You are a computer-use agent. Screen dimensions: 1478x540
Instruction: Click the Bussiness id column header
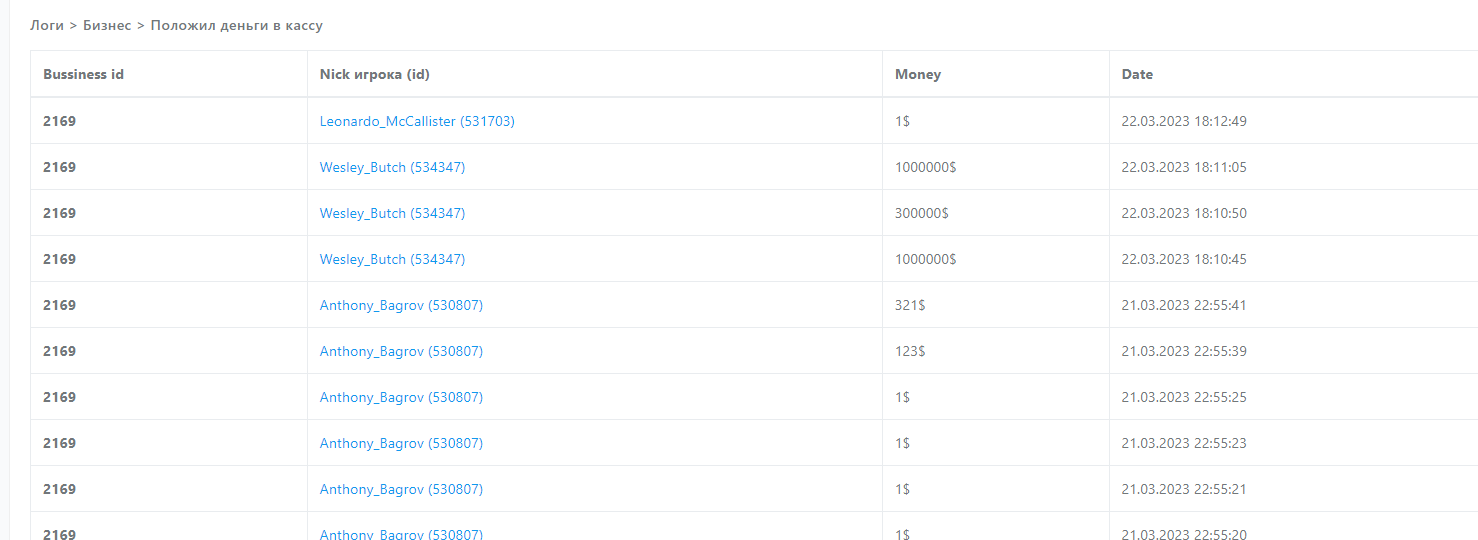(83, 74)
